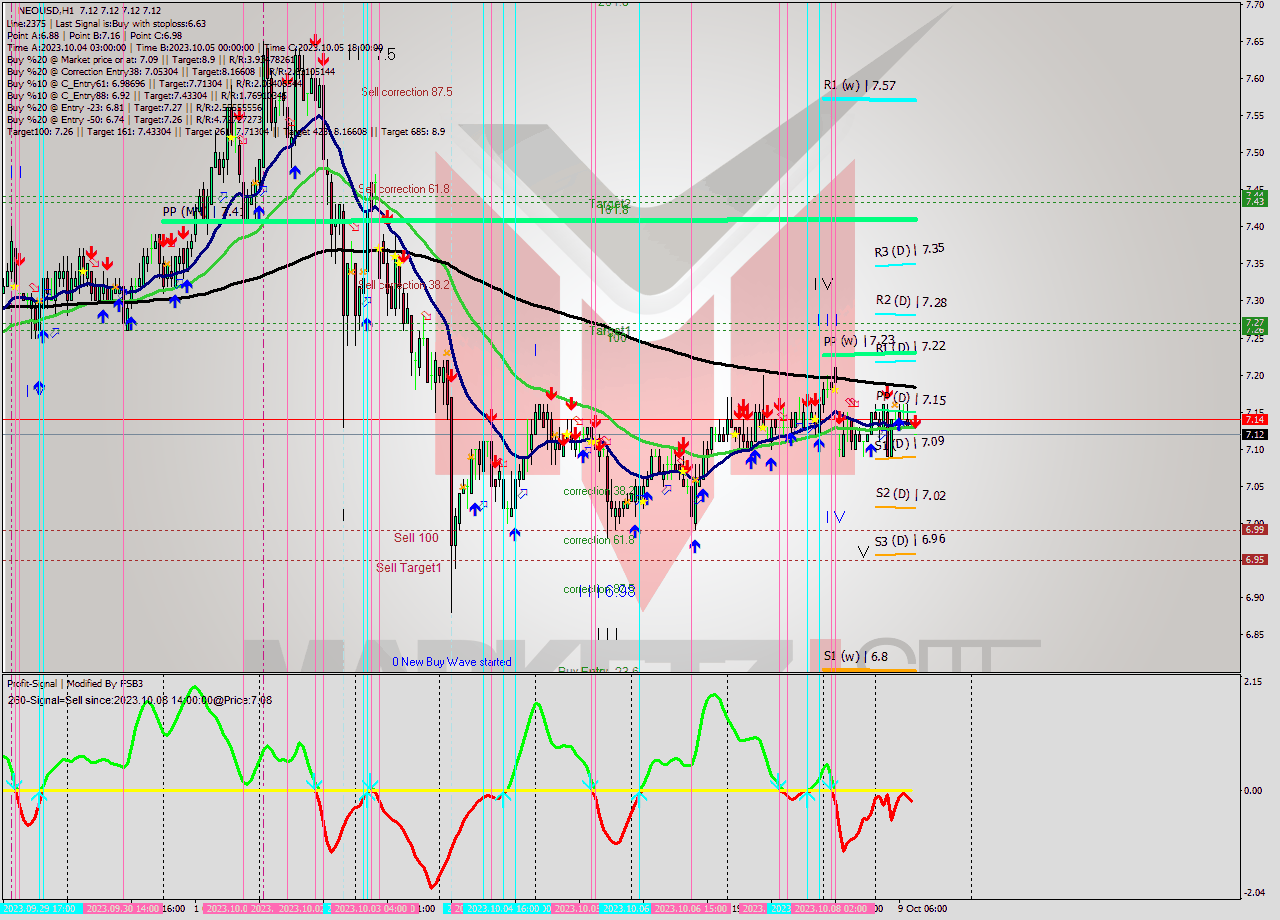
Task: Select the thick green monthly pivot line
Action: tap(540, 219)
